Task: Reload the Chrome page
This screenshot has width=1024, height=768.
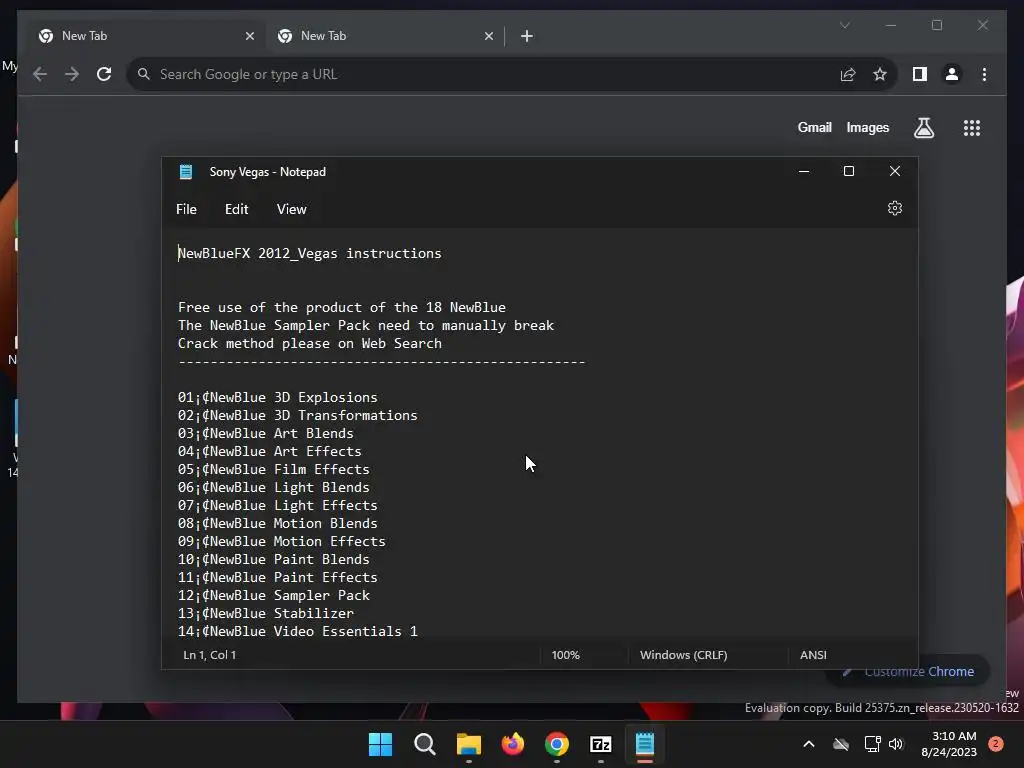Action: pos(104,74)
